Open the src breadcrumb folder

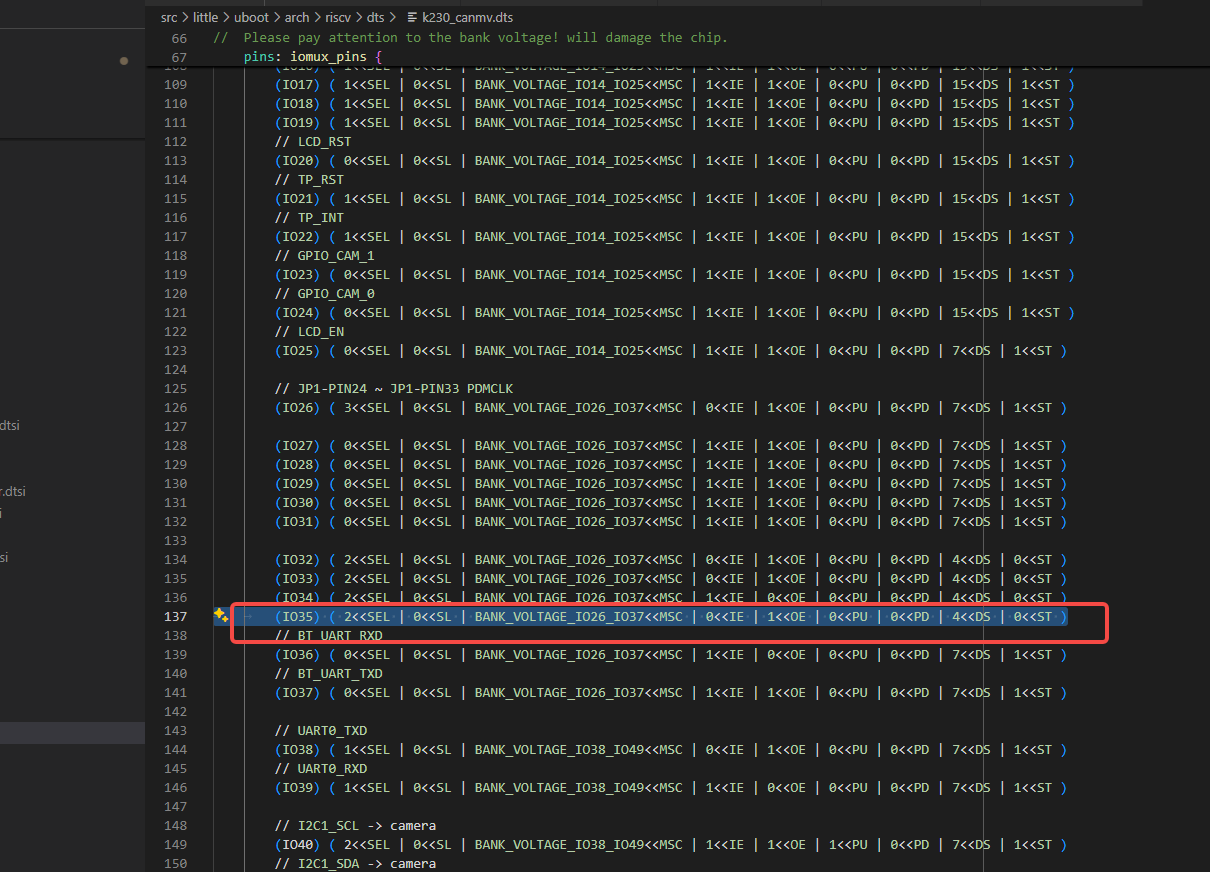coord(169,17)
